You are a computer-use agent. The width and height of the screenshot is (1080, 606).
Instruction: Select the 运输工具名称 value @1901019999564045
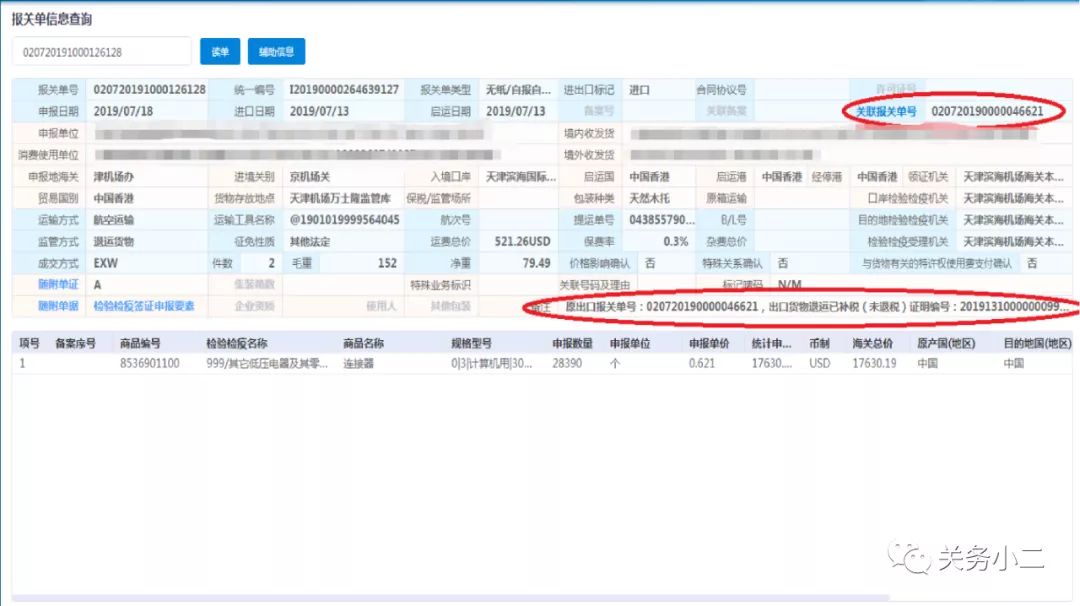tap(344, 220)
